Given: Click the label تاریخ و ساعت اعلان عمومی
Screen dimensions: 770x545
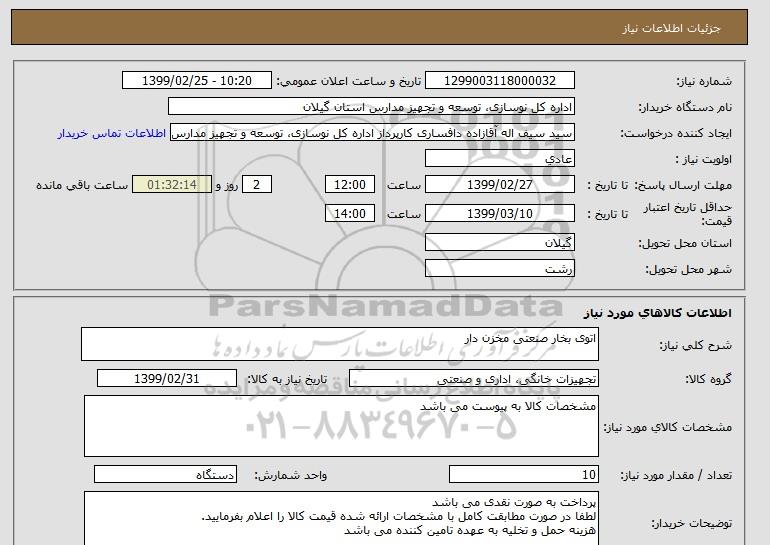Looking at the screenshot, I should click(349, 81).
